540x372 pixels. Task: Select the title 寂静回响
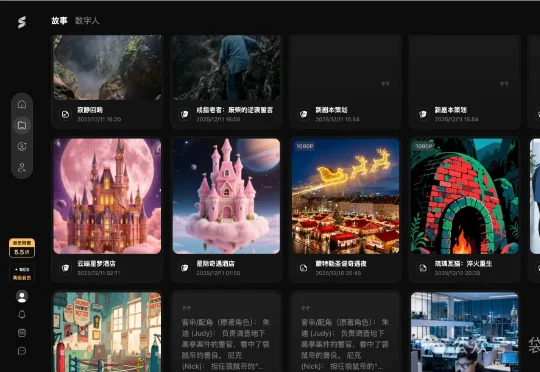[x=90, y=110]
